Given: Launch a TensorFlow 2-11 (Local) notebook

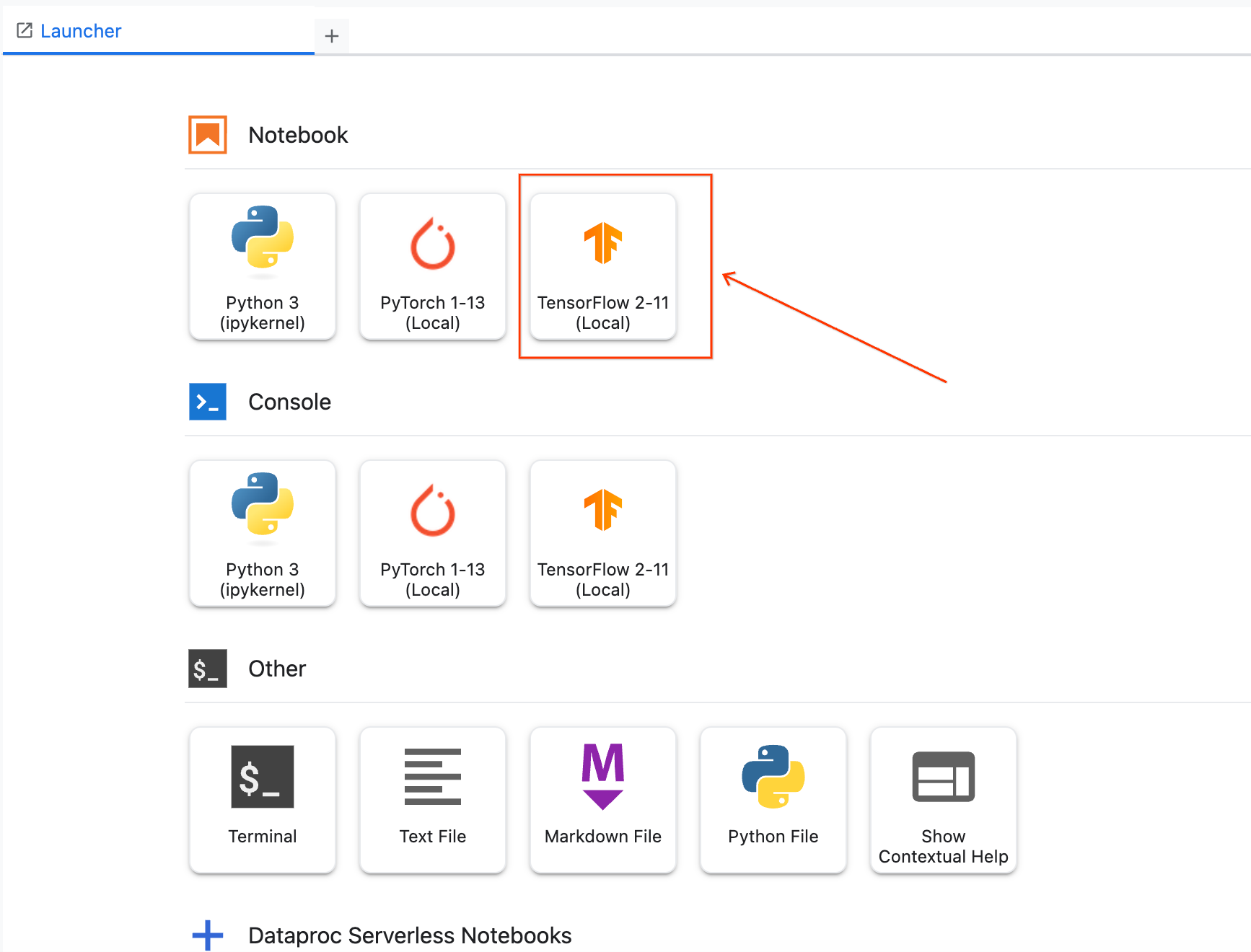Looking at the screenshot, I should click(603, 266).
